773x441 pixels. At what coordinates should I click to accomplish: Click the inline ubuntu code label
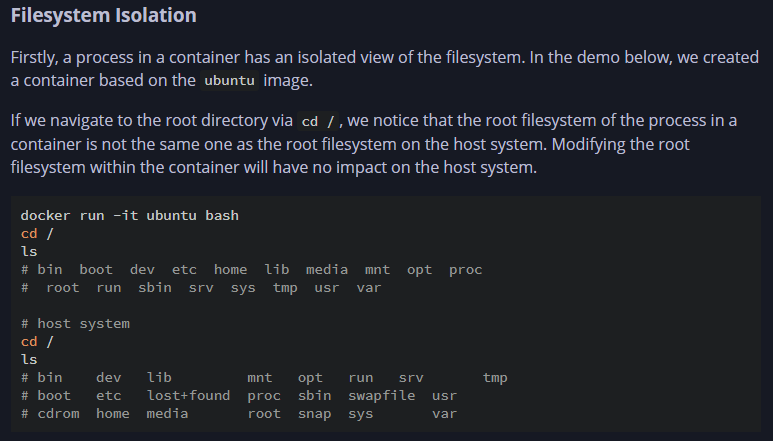(x=229, y=80)
